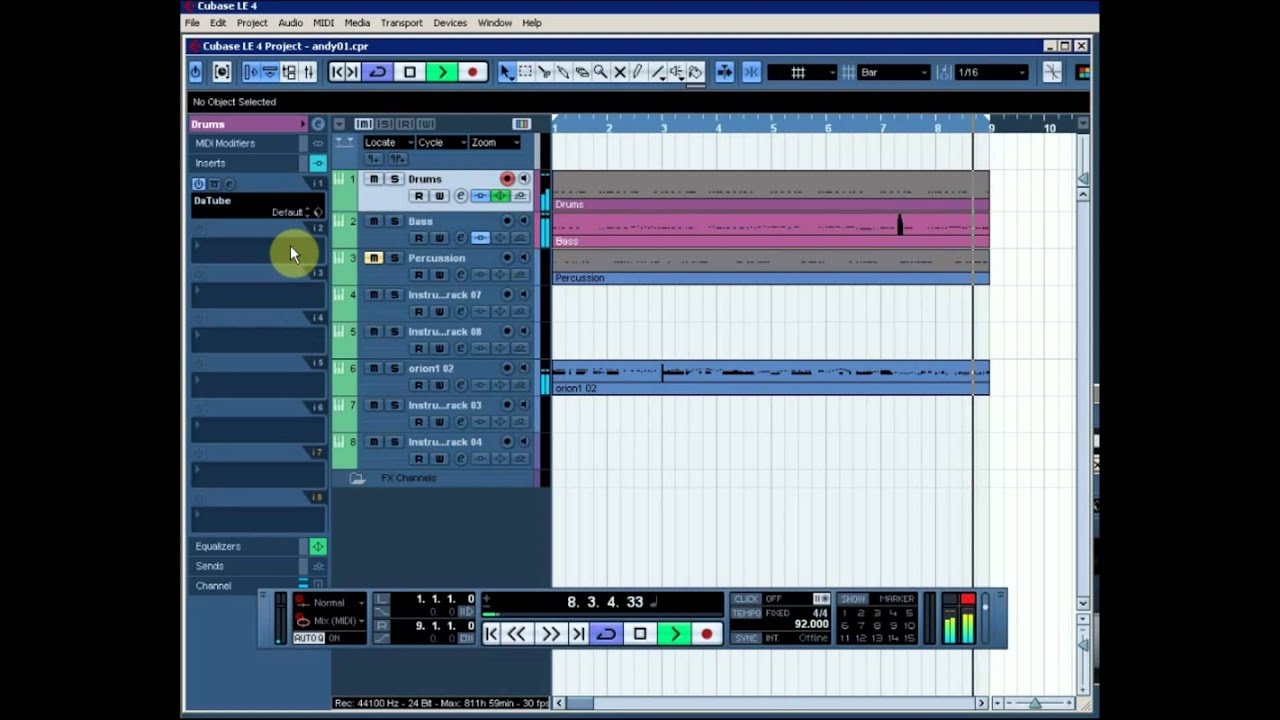Open Drums track Edit Channel Settings

click(460, 196)
